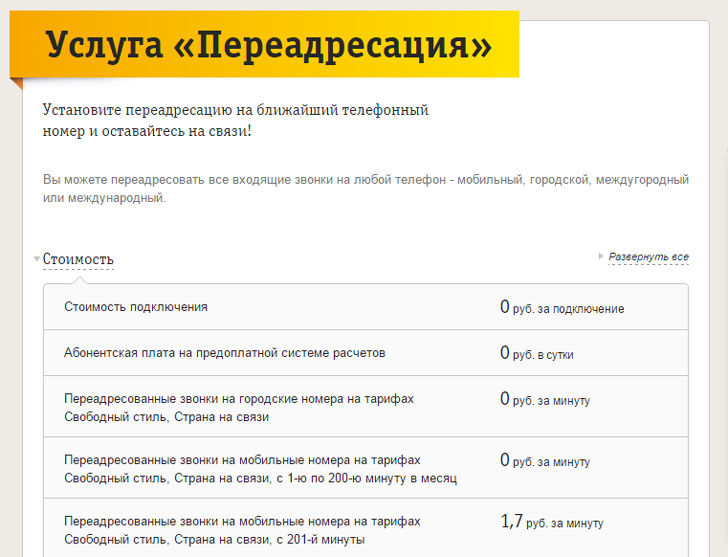Click the intro text Установите переадресацию
This screenshot has height=557, width=728.
236,120
